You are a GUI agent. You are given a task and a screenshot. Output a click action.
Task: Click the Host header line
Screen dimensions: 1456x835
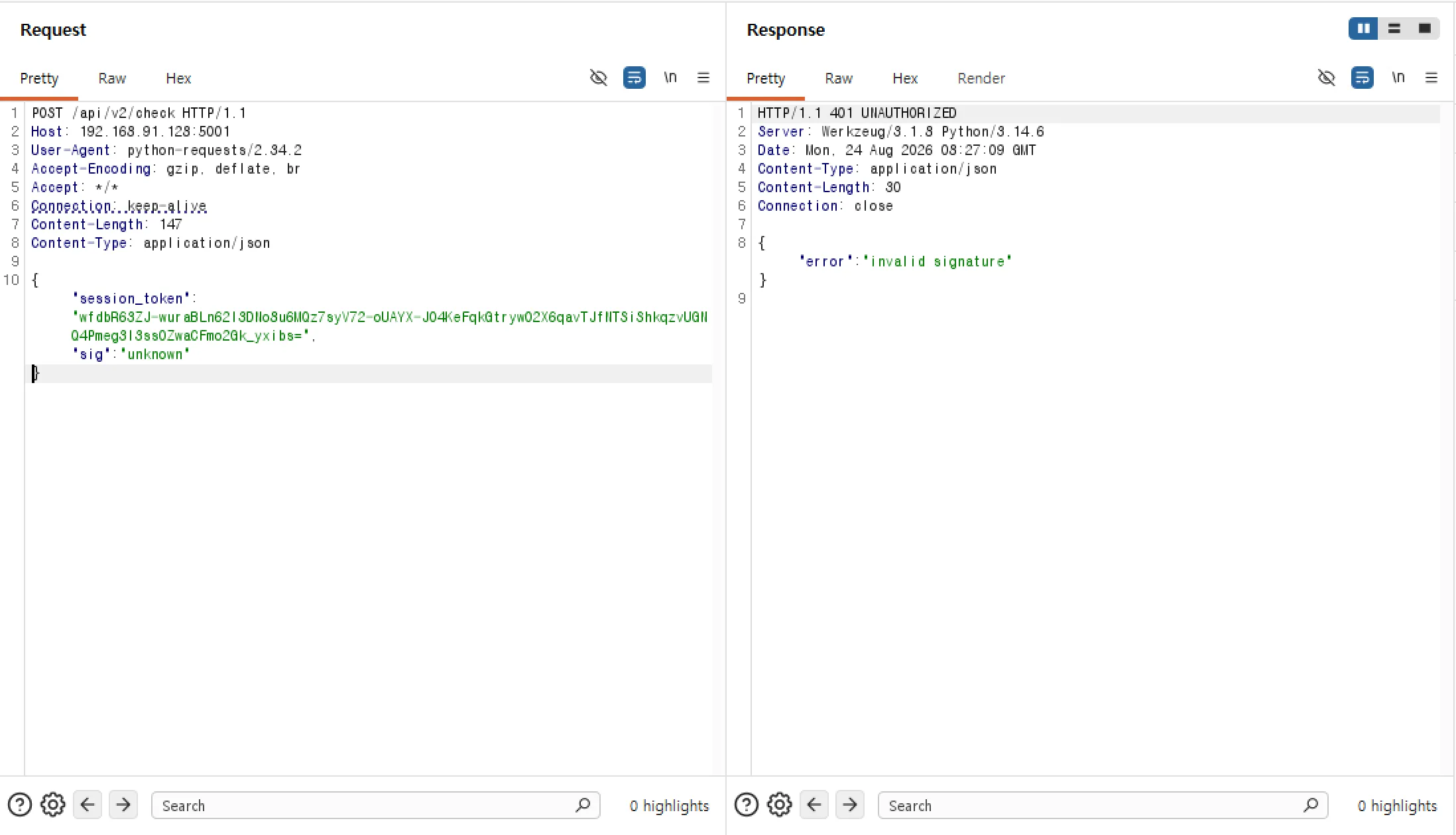(x=131, y=132)
